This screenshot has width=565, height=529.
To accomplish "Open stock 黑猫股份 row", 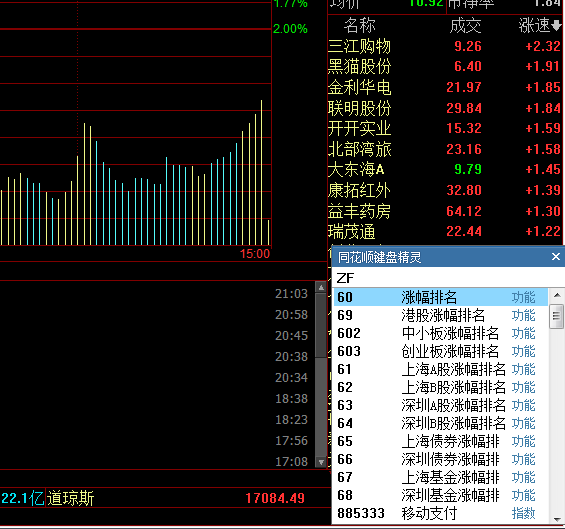I will pos(445,66).
